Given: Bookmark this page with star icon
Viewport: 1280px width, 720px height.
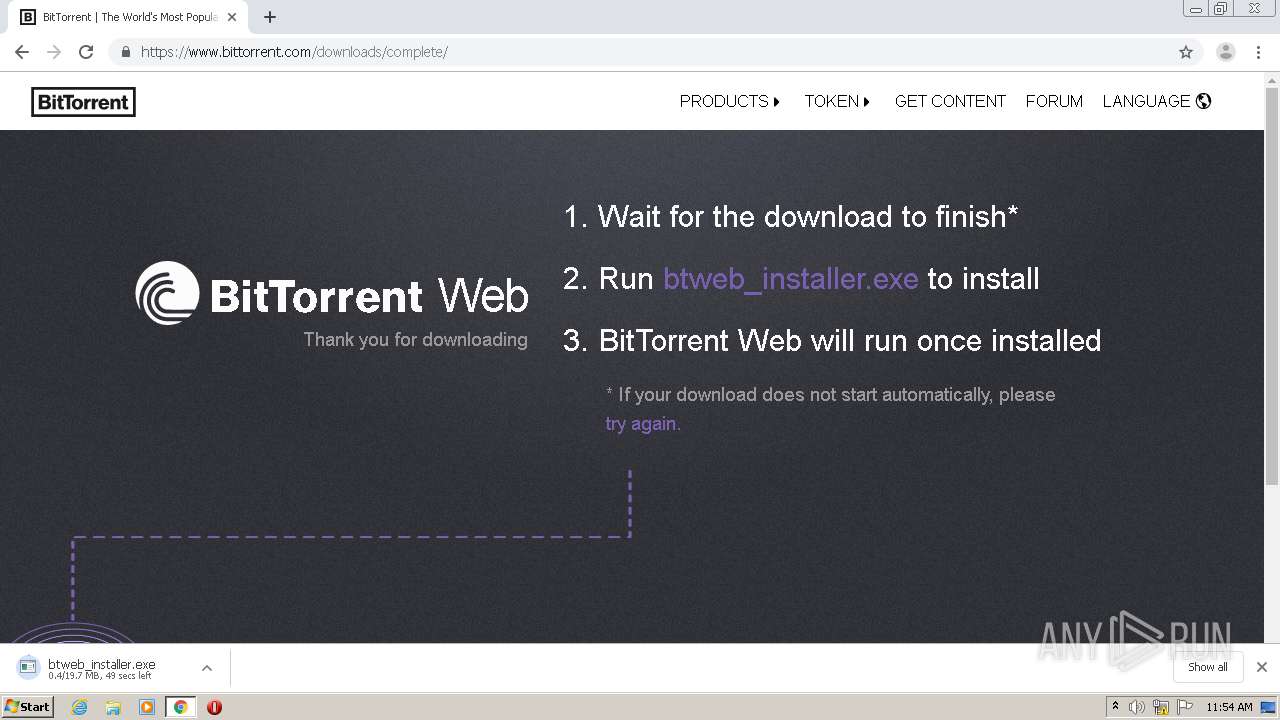Looking at the screenshot, I should click(1186, 52).
